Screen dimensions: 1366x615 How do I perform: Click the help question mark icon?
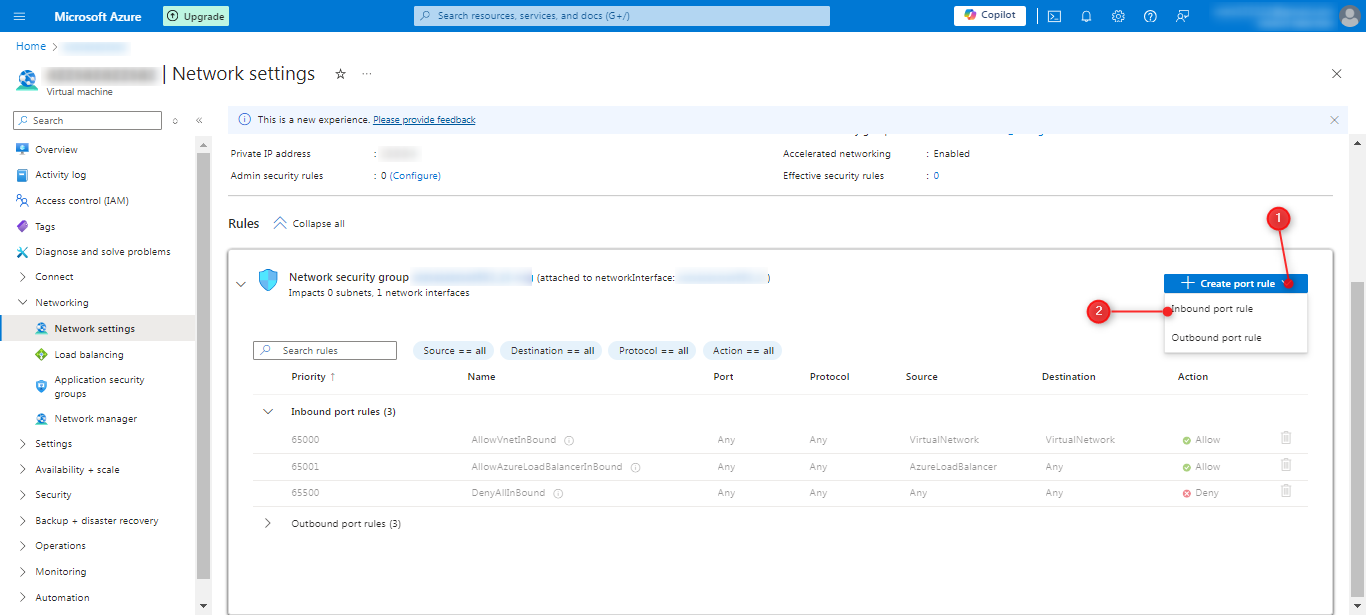pyautogui.click(x=1150, y=16)
